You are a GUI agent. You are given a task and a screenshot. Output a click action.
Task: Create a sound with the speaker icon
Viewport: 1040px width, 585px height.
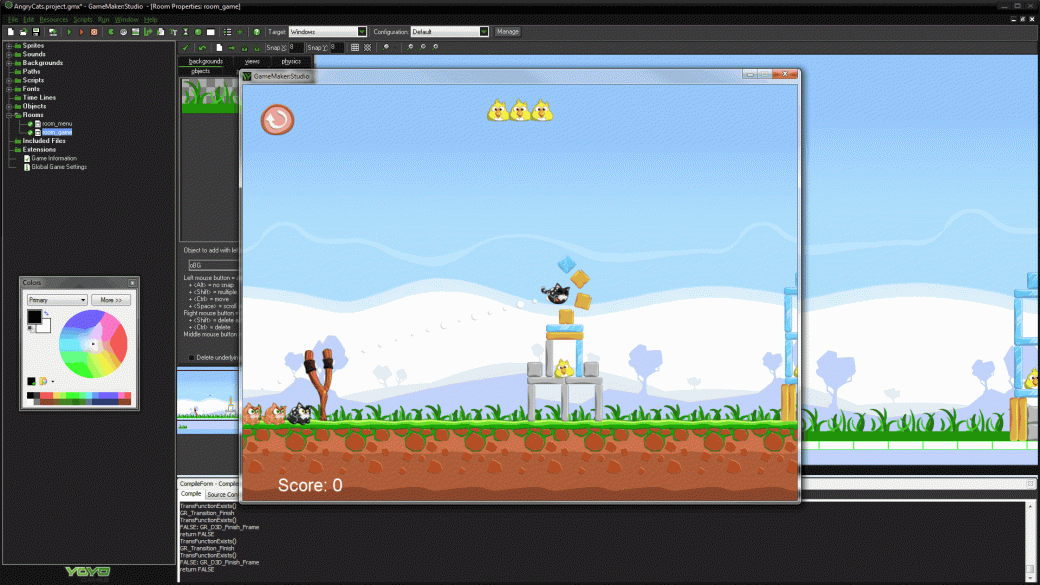pyautogui.click(x=123, y=32)
